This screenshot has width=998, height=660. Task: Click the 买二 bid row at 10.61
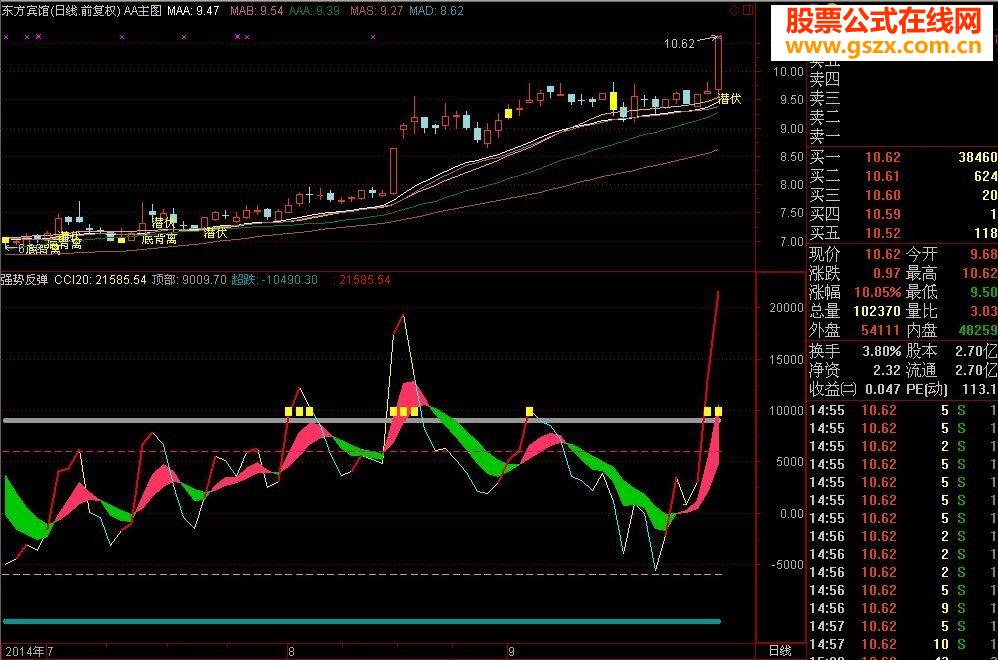[x=903, y=176]
